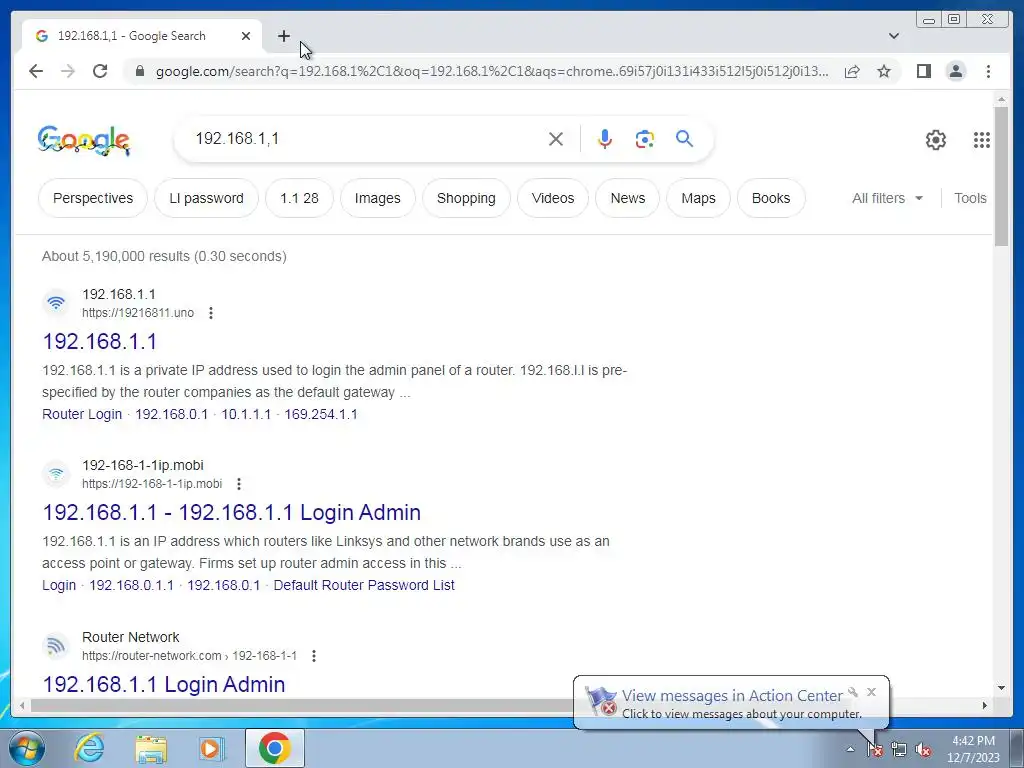
Task: Bookmark this page with the star icon
Action: (884, 71)
